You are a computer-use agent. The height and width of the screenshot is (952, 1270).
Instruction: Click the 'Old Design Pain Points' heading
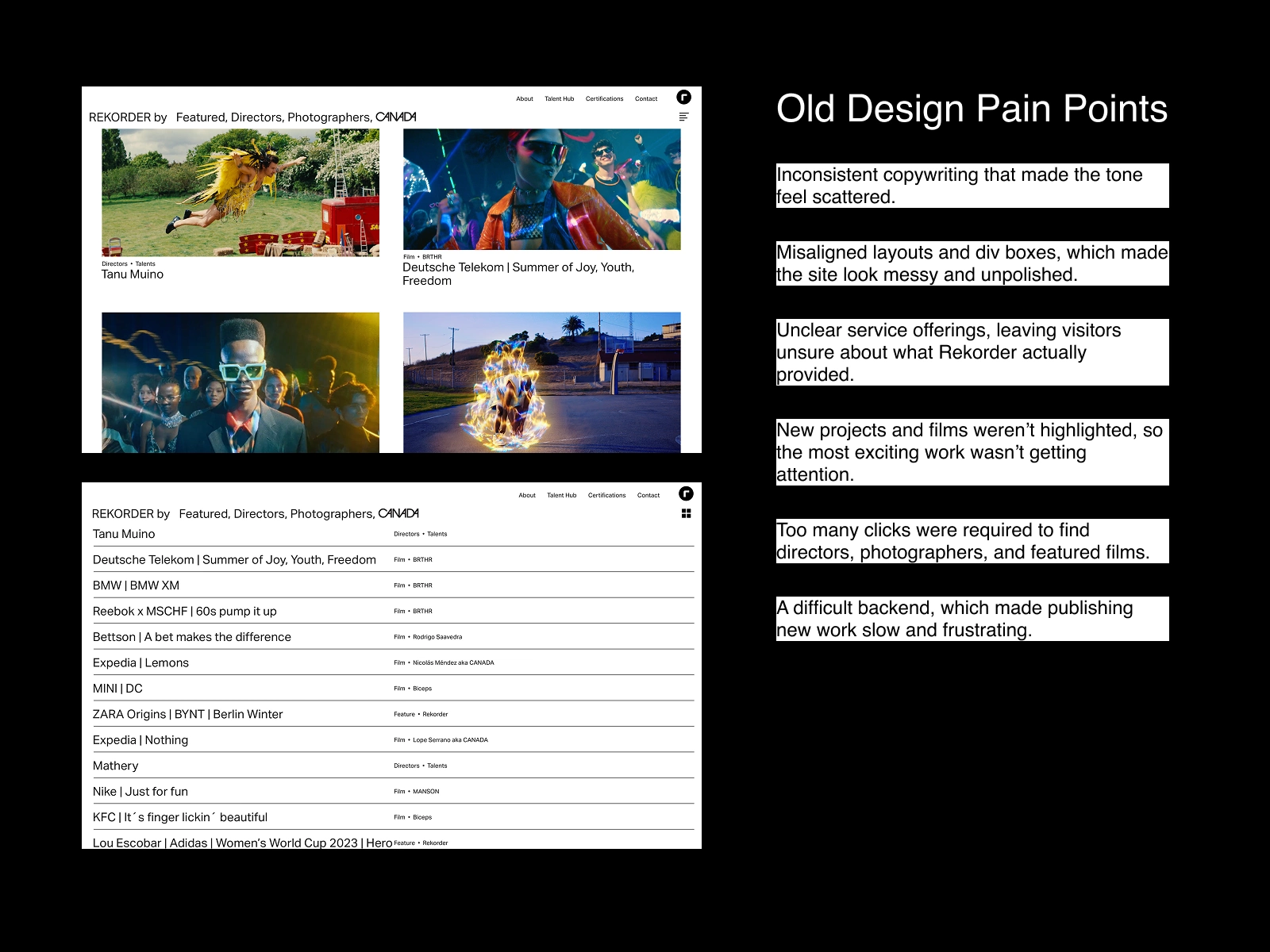972,109
